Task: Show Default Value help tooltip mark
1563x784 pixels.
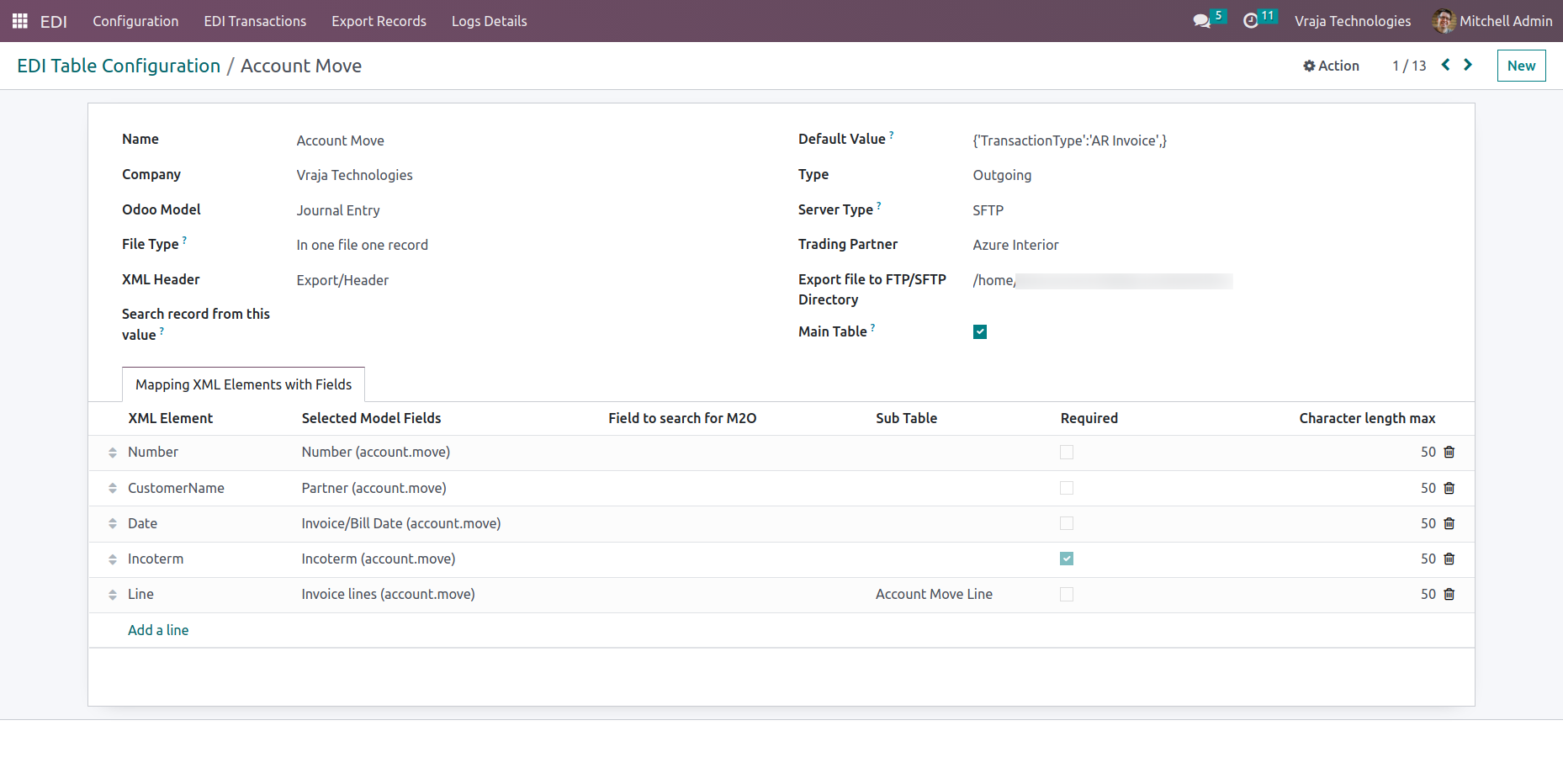Action: pyautogui.click(x=892, y=135)
